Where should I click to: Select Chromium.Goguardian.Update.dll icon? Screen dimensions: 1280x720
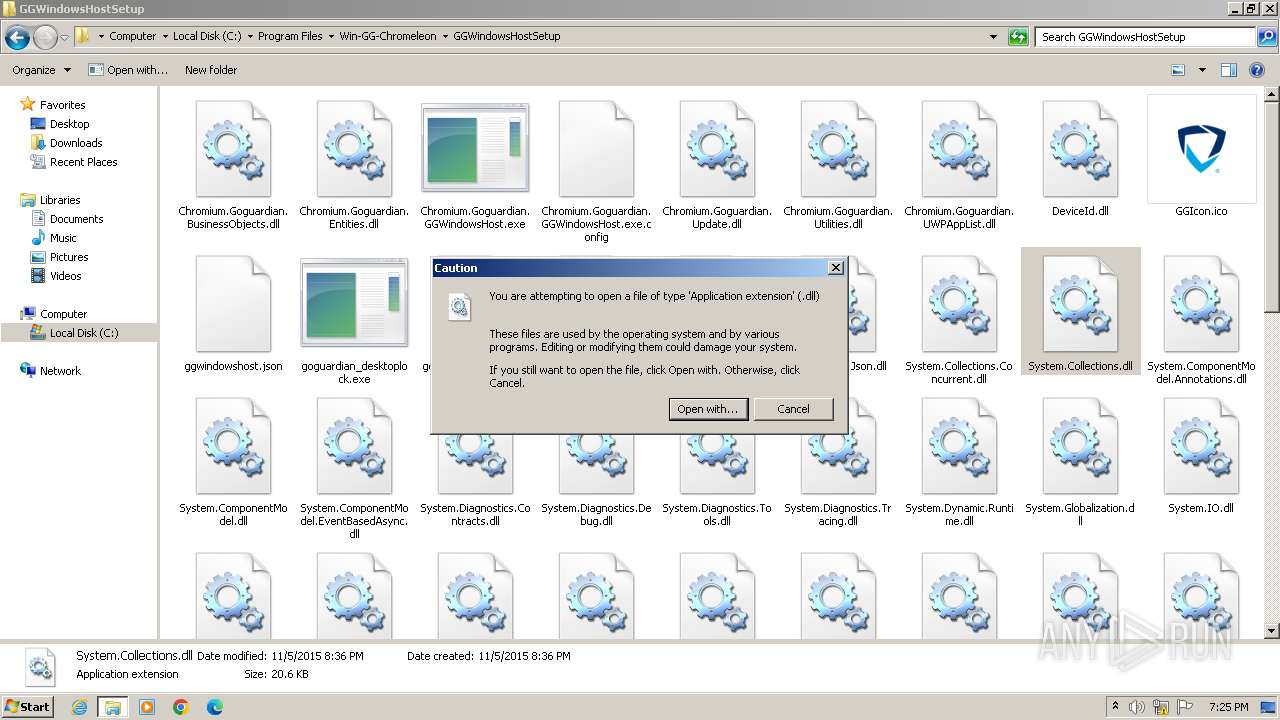[x=717, y=149]
